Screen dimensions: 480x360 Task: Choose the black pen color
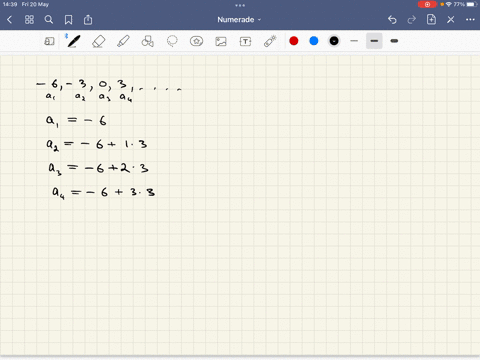pos(334,41)
